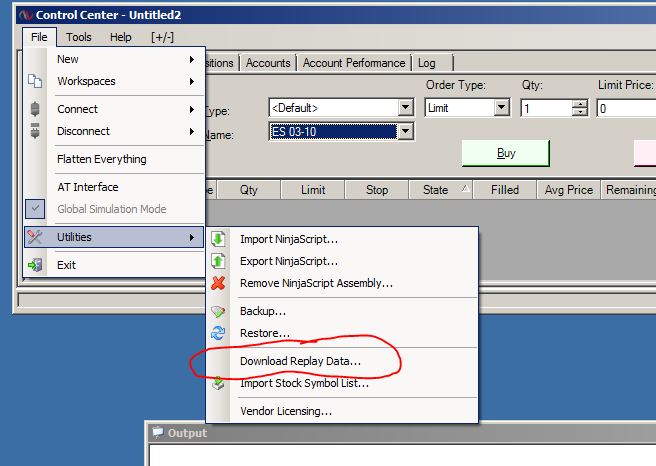Click the Qty input field

546,108
